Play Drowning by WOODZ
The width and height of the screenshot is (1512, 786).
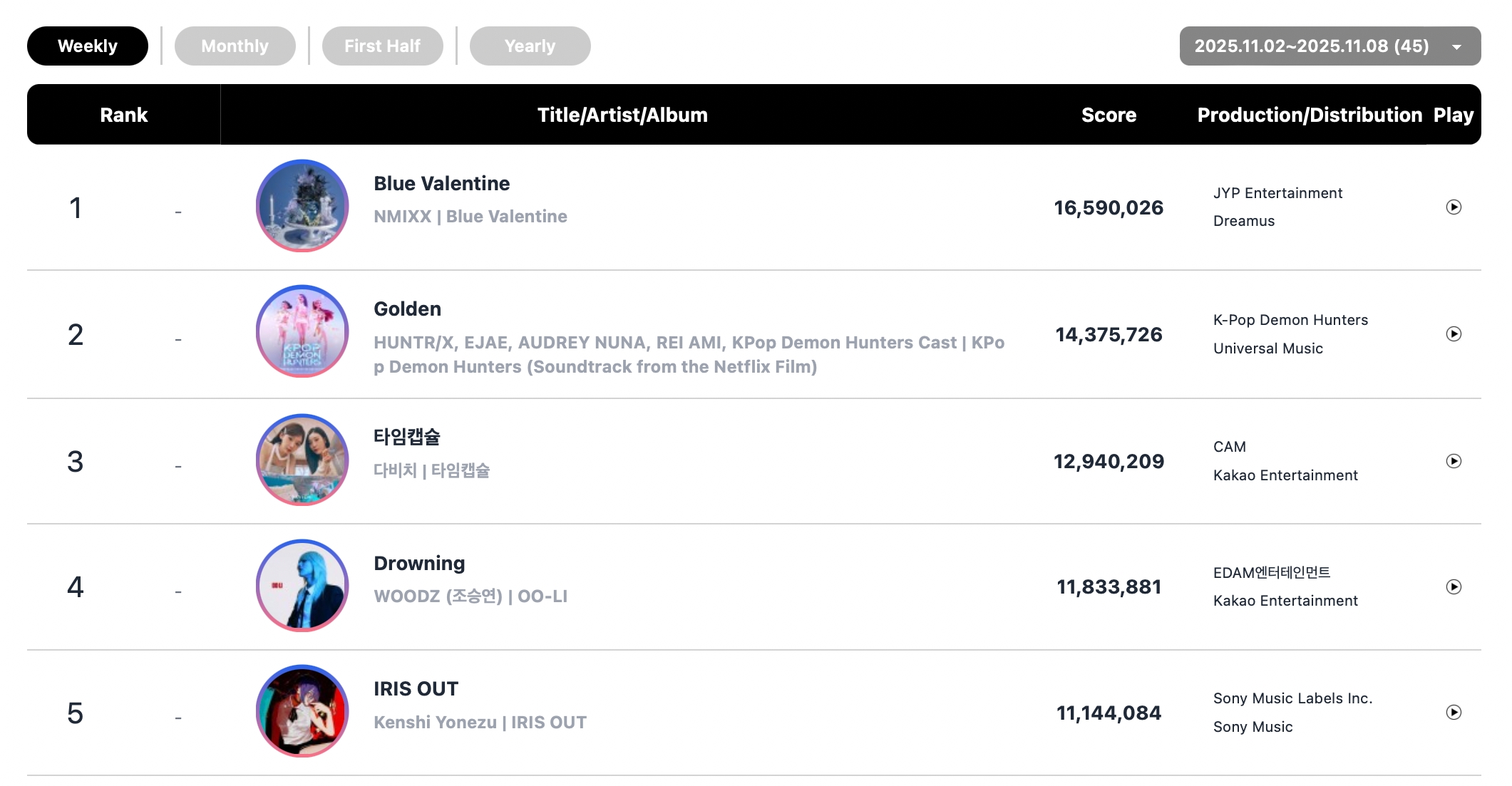point(1453,586)
